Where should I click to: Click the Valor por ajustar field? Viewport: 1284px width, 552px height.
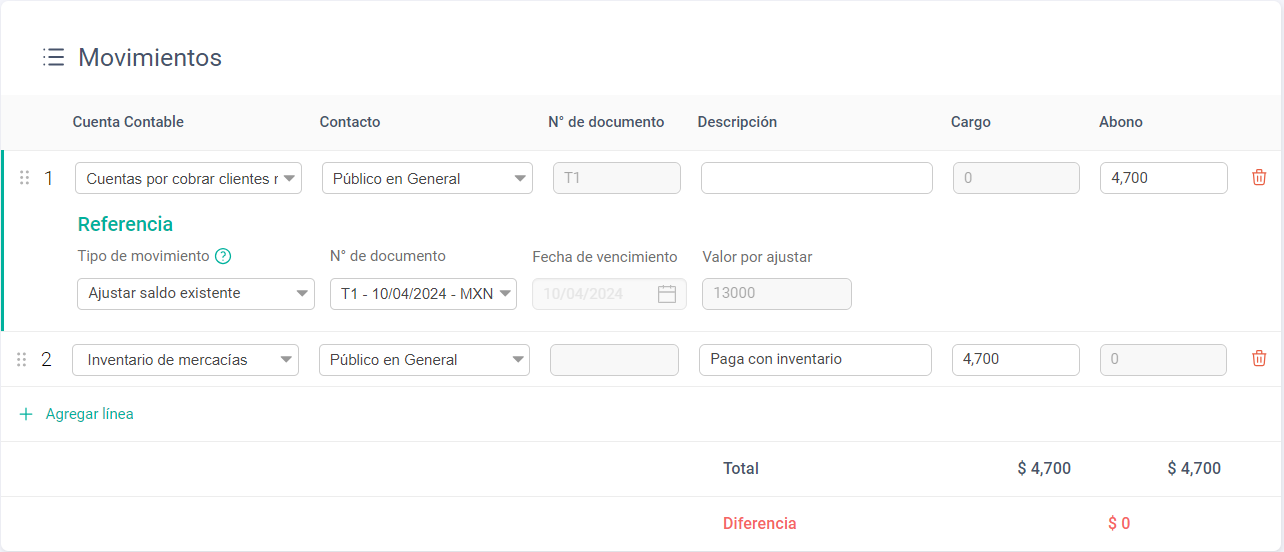coord(777,294)
